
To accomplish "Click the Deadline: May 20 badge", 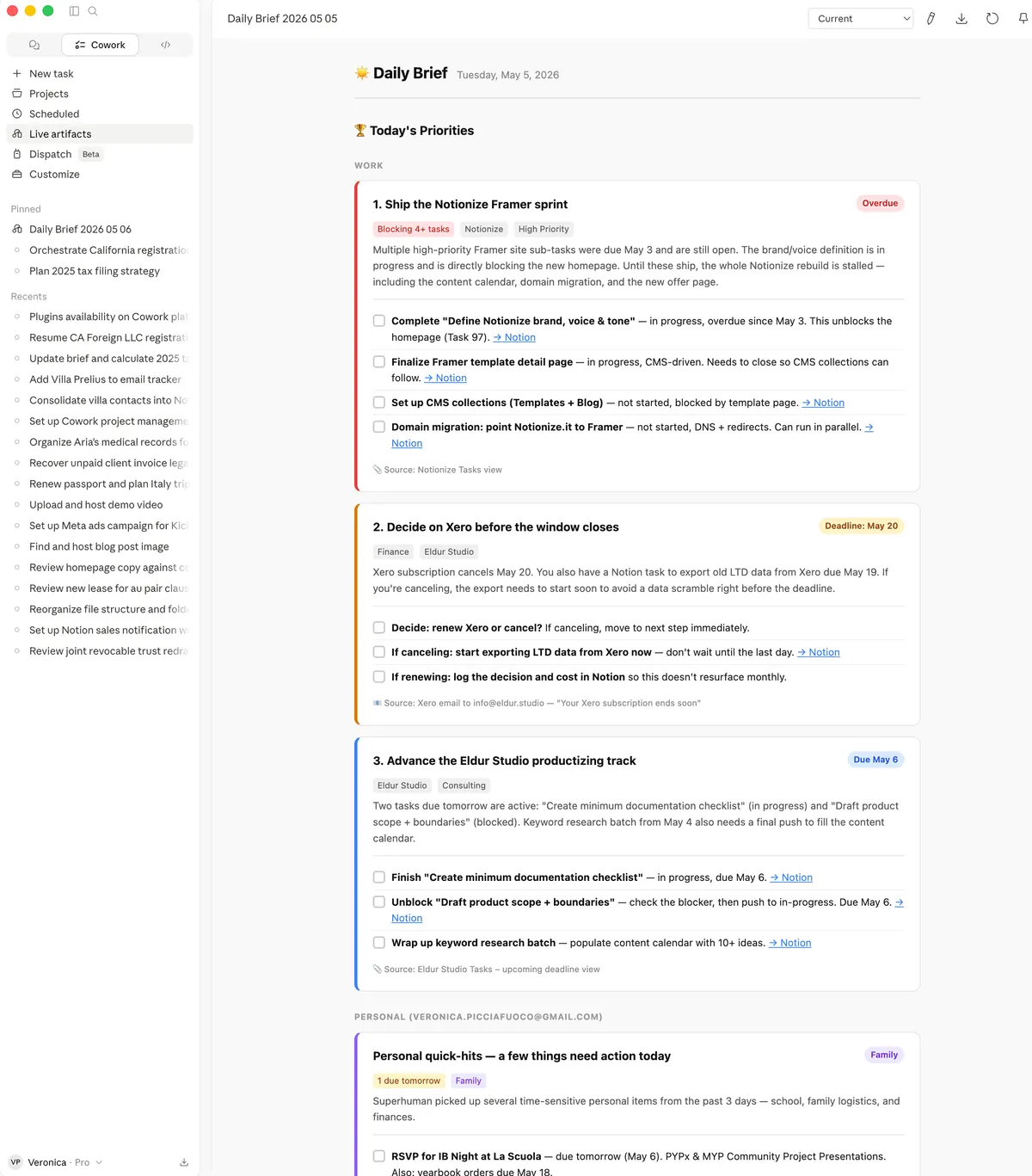I will point(861,526).
